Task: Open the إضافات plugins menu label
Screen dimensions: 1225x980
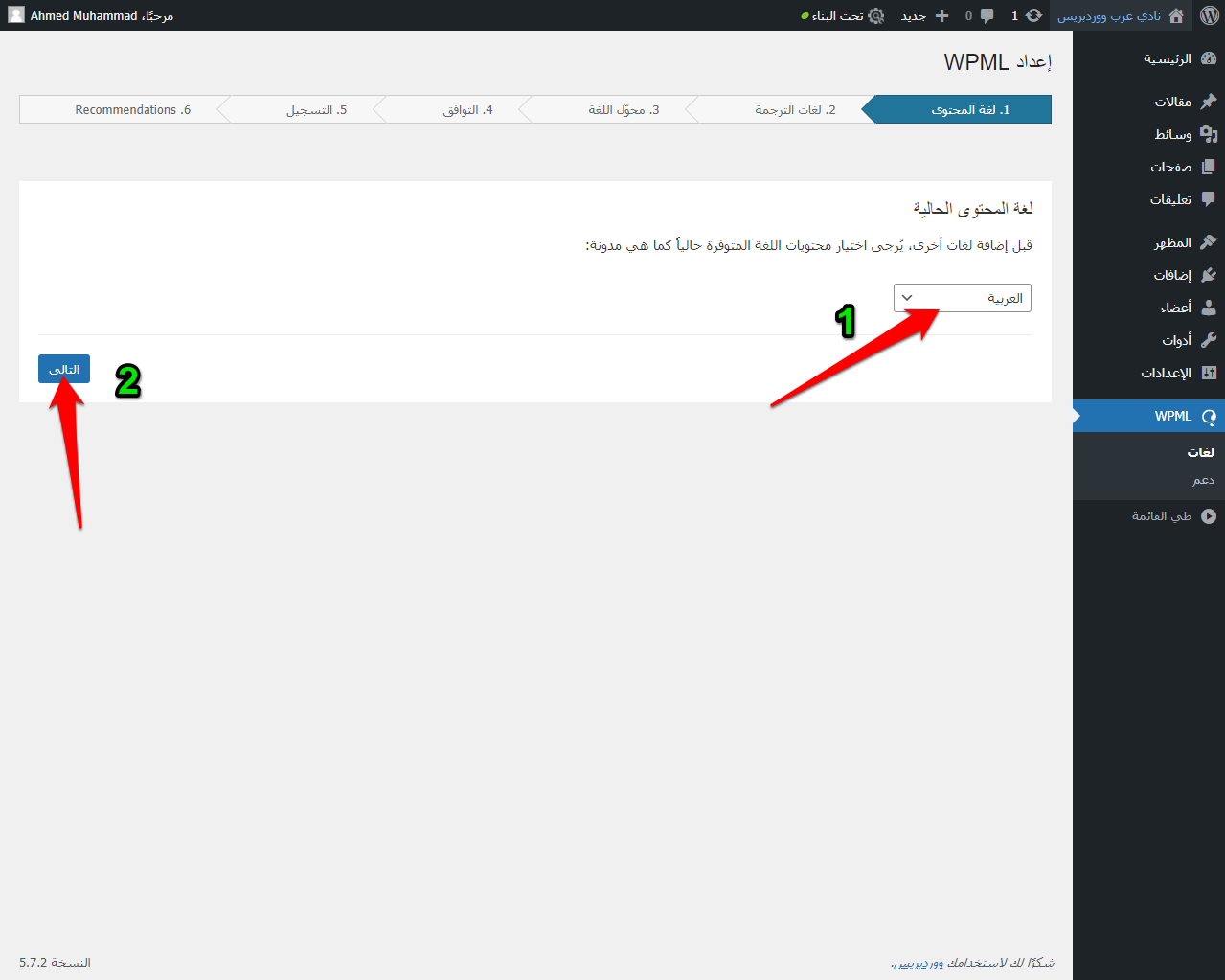Action: pyautogui.click(x=1172, y=275)
